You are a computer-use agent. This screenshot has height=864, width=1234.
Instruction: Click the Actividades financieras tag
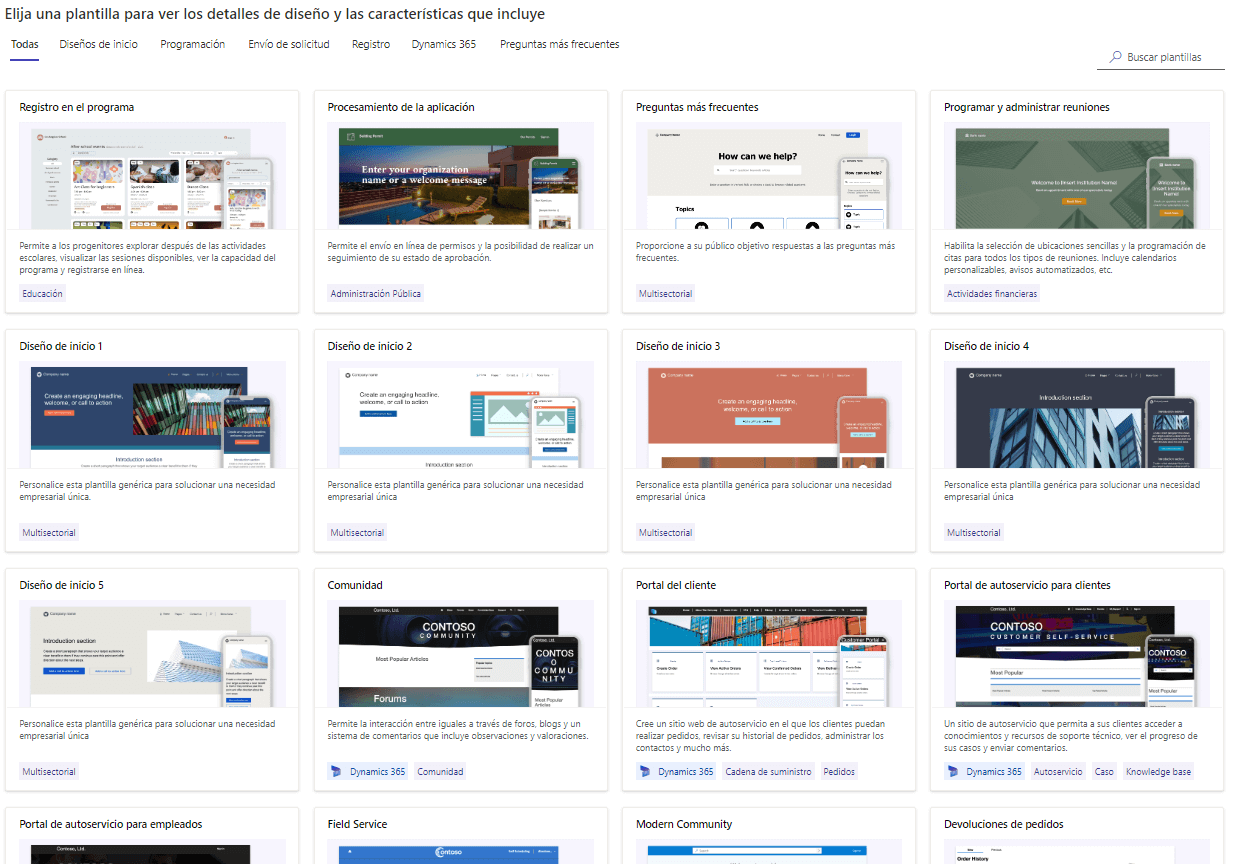[992, 294]
